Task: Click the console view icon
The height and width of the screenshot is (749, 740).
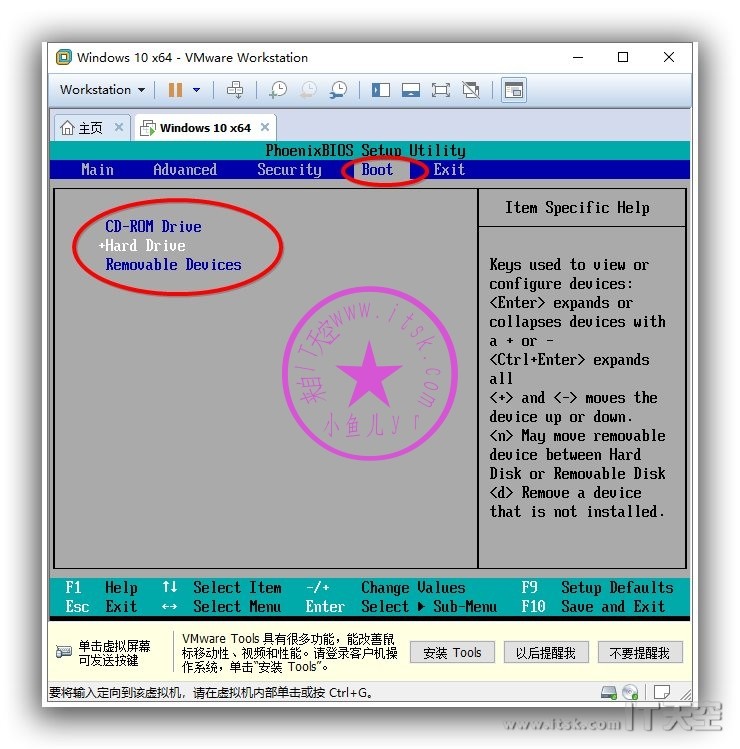Action: [514, 90]
